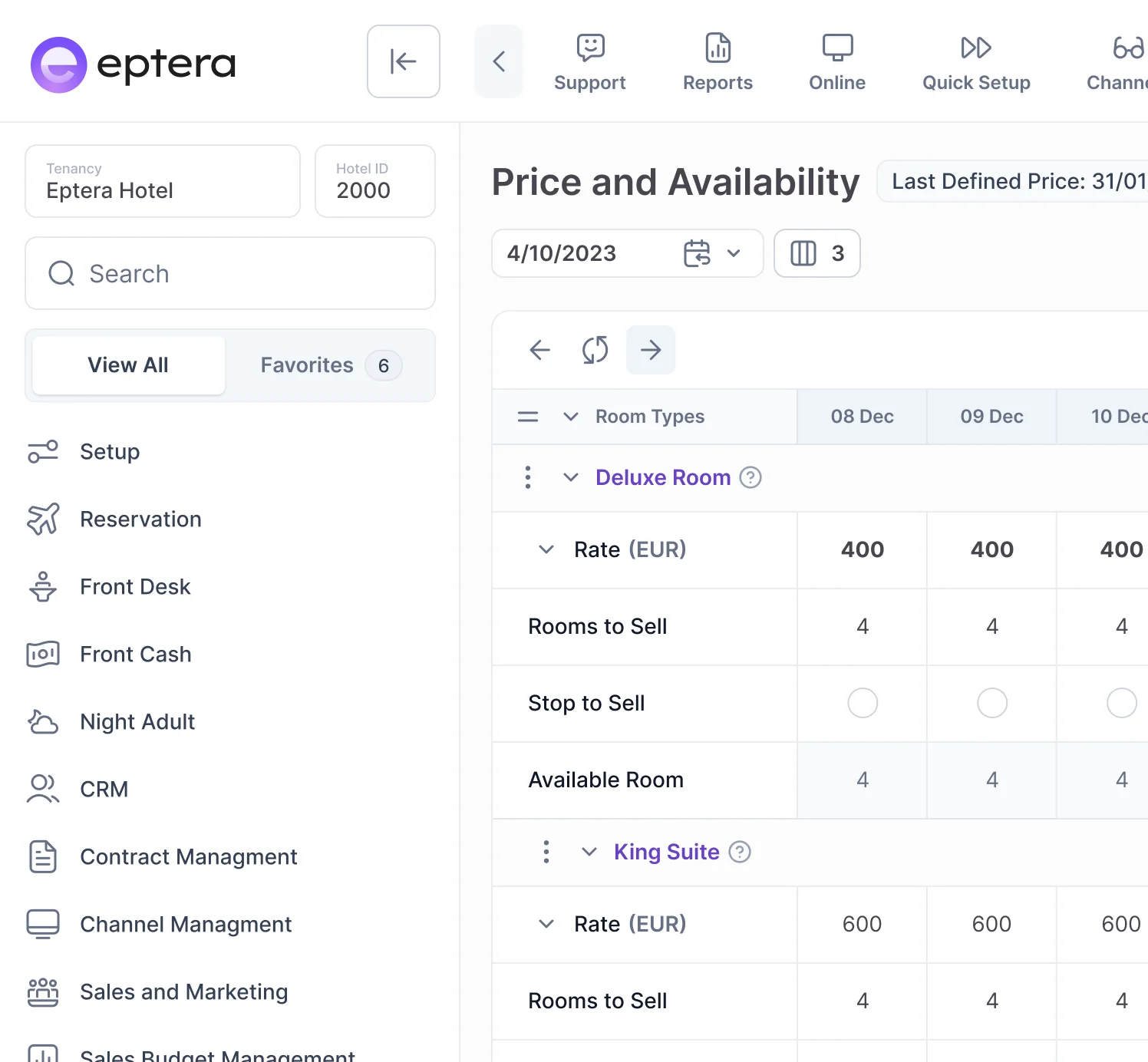
Task: Click the Support smiley chat icon
Action: point(591,48)
